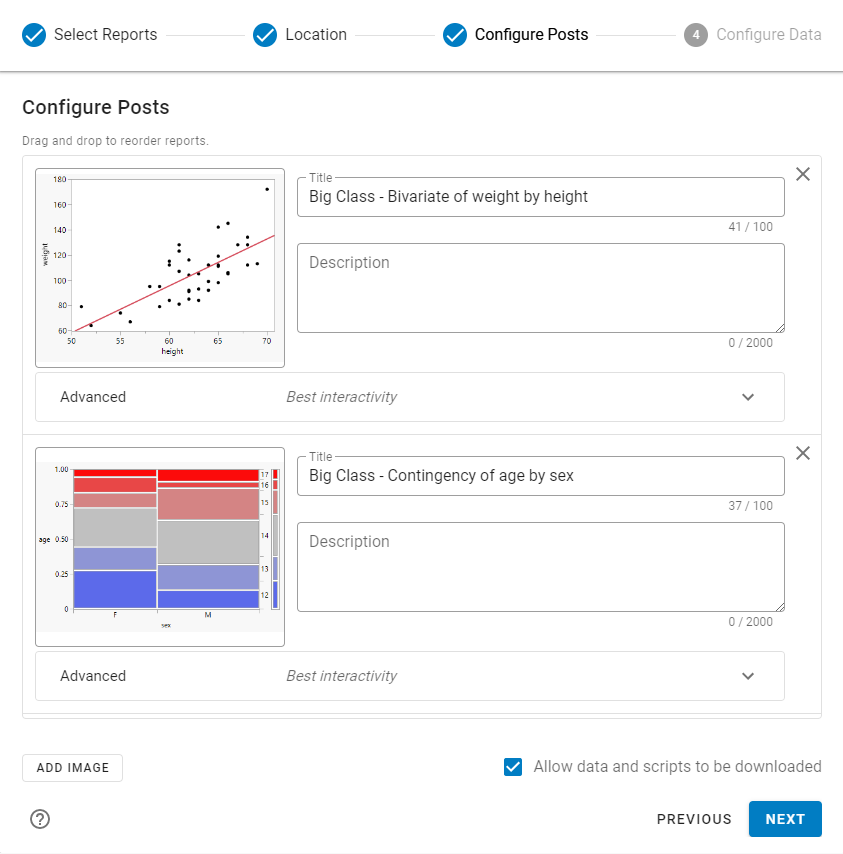Remove the Contingency of age by sex report
Screen dimensions: 843x854
click(x=802, y=453)
